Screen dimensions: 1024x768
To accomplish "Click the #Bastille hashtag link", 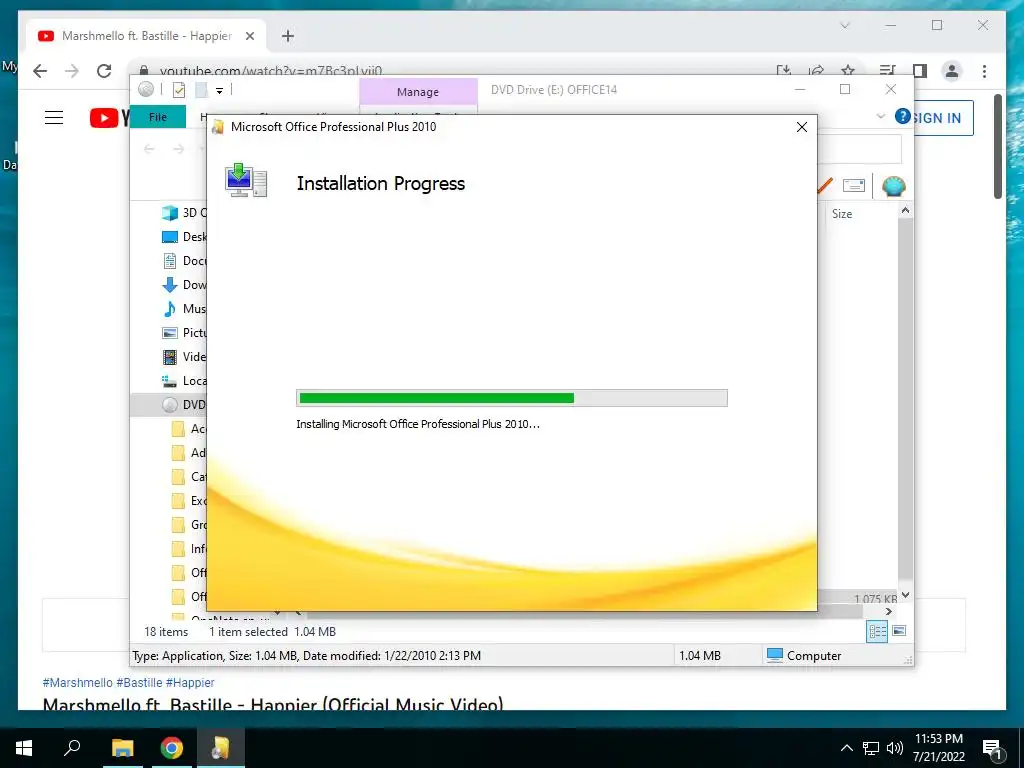I will (139, 682).
